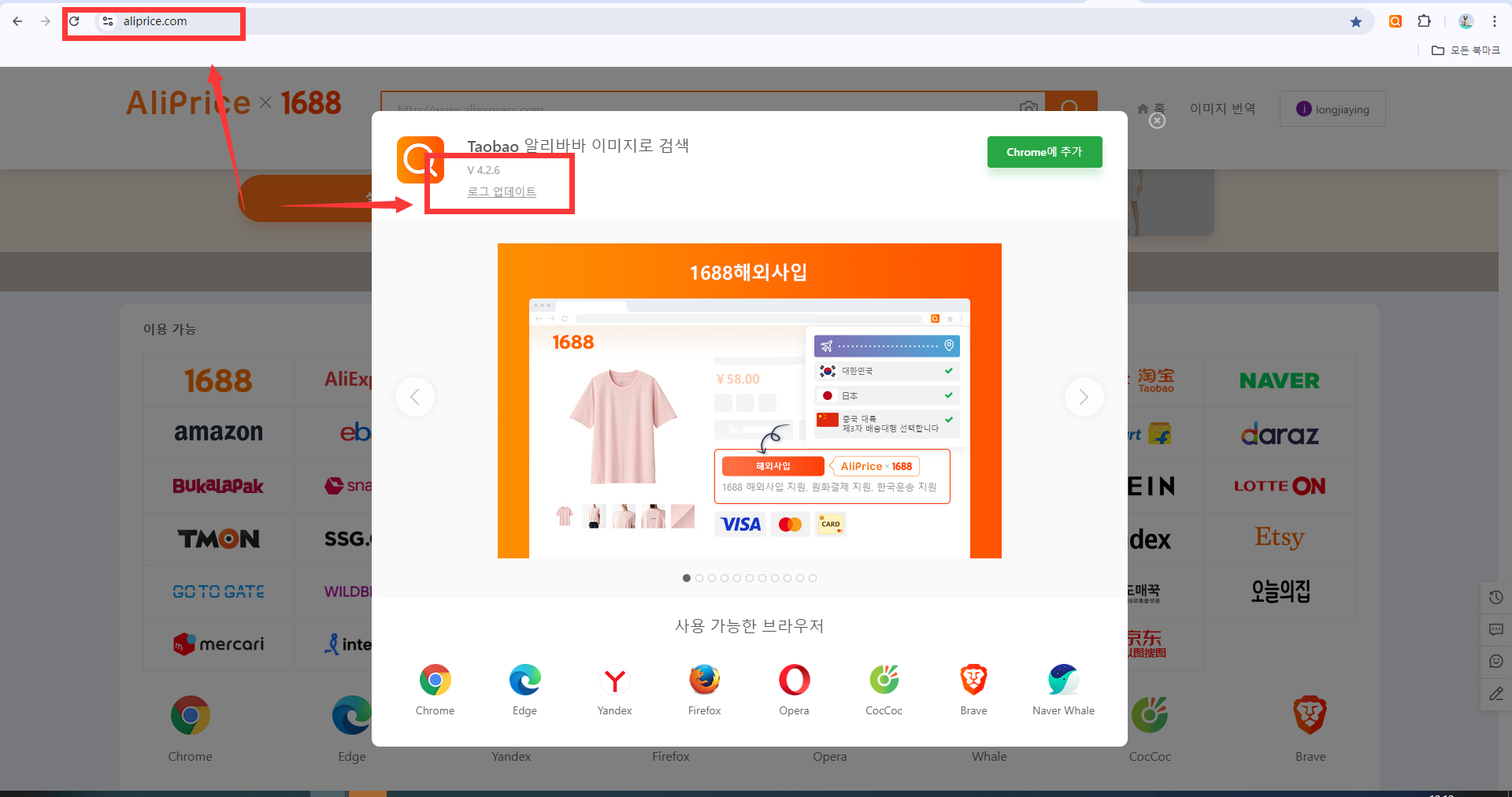Open the 로그 업데이트 link
Image resolution: width=1512 pixels, height=797 pixels.
[502, 191]
